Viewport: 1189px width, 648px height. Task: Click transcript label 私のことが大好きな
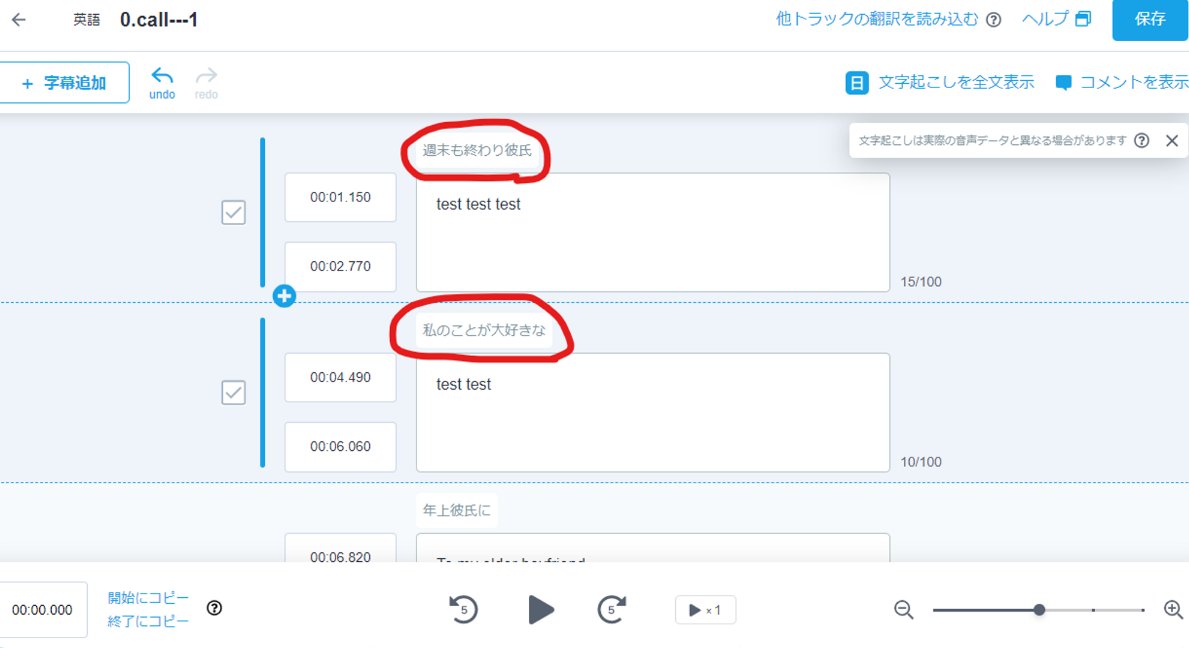point(484,330)
